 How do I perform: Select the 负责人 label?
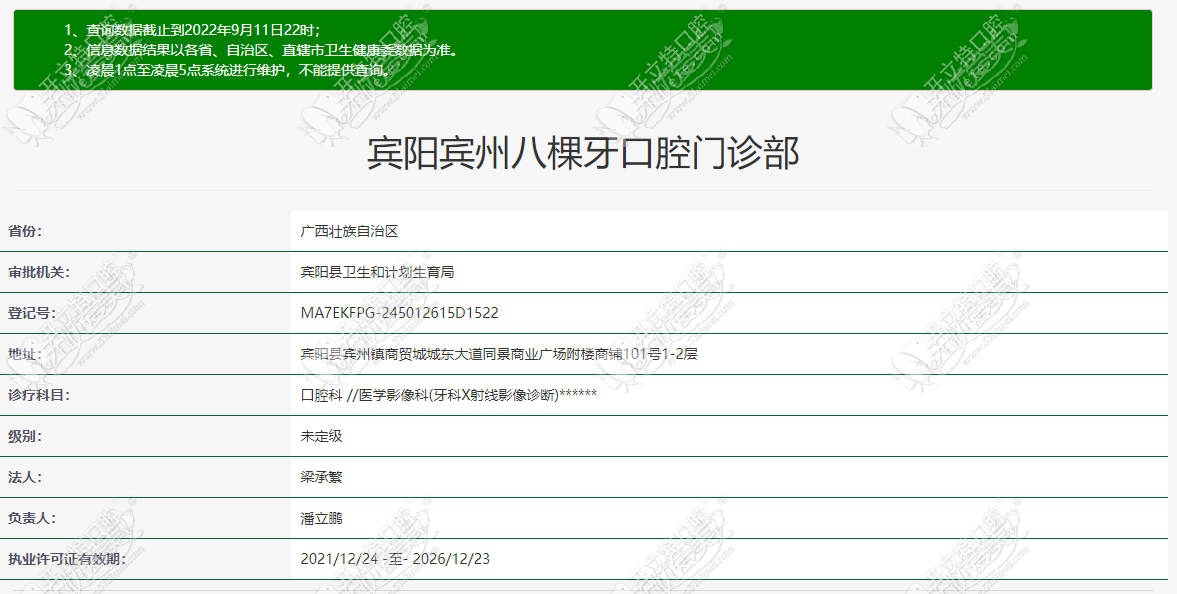[x=32, y=518]
